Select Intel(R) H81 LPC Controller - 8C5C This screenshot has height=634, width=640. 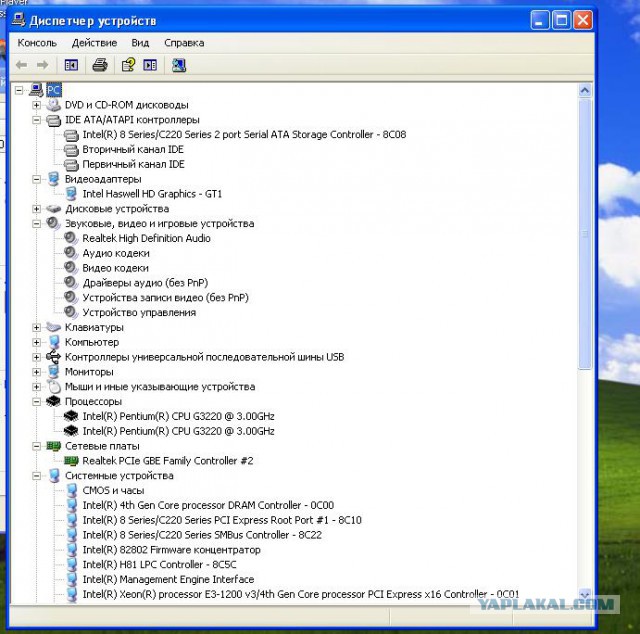pos(159,565)
